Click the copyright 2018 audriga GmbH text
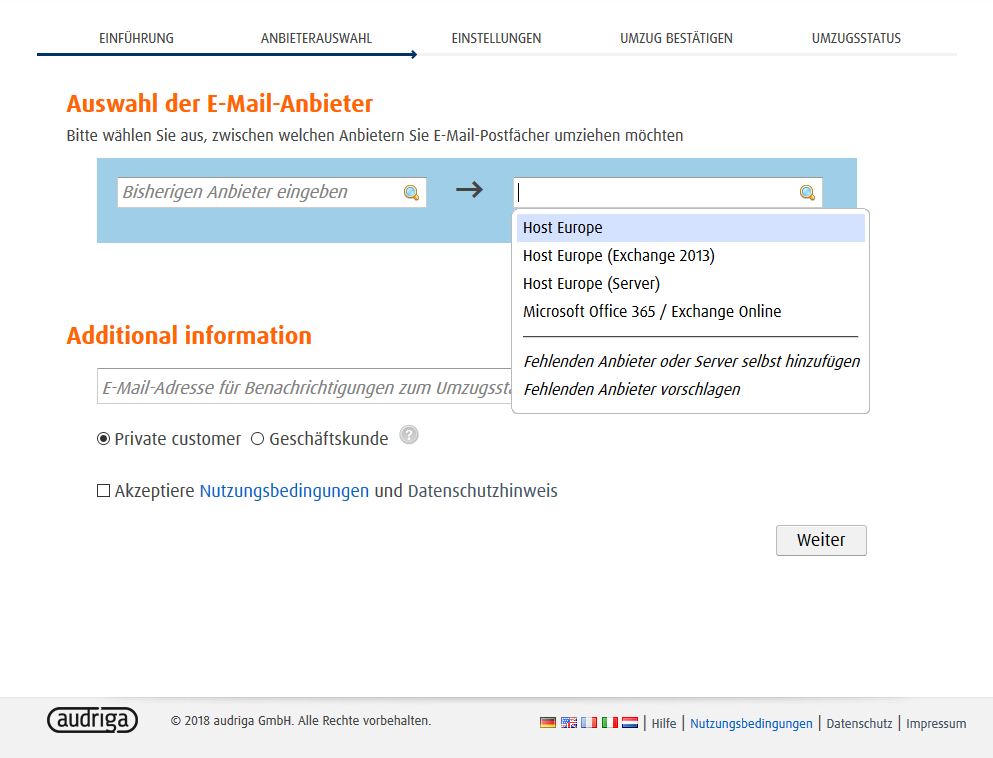 [301, 721]
